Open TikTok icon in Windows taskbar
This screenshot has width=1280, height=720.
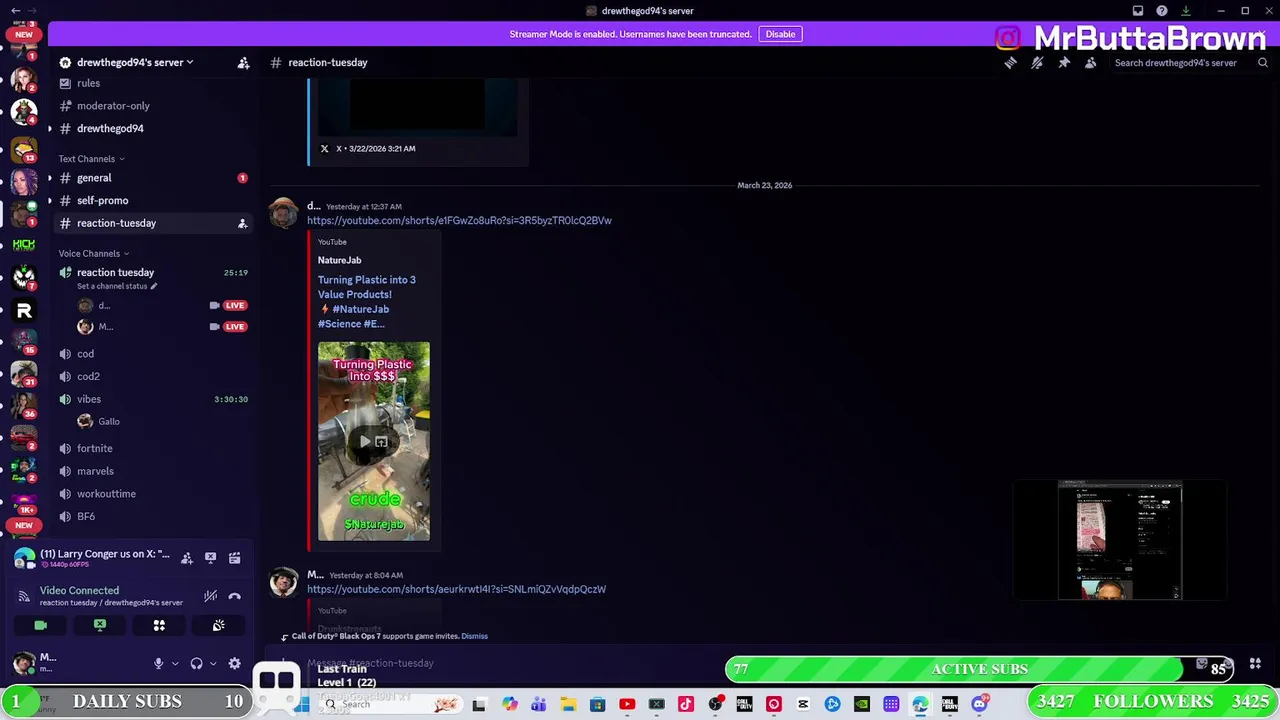(x=686, y=705)
